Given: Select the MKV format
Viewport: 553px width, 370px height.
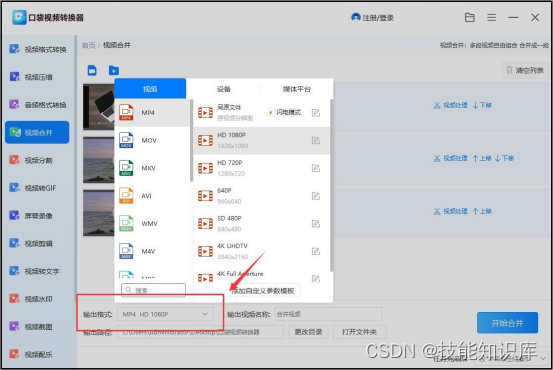Looking at the screenshot, I should [x=152, y=168].
